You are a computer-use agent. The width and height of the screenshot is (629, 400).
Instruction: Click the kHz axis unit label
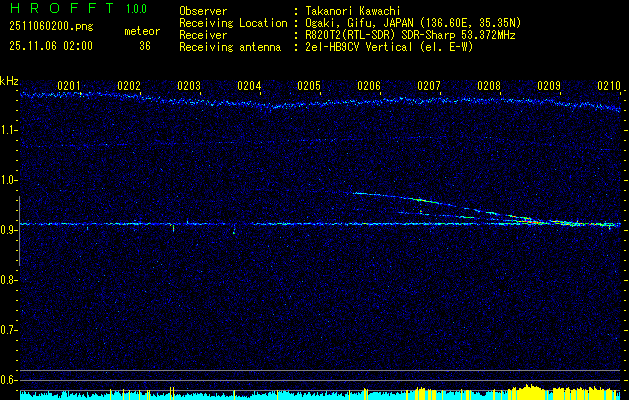pos(9,81)
